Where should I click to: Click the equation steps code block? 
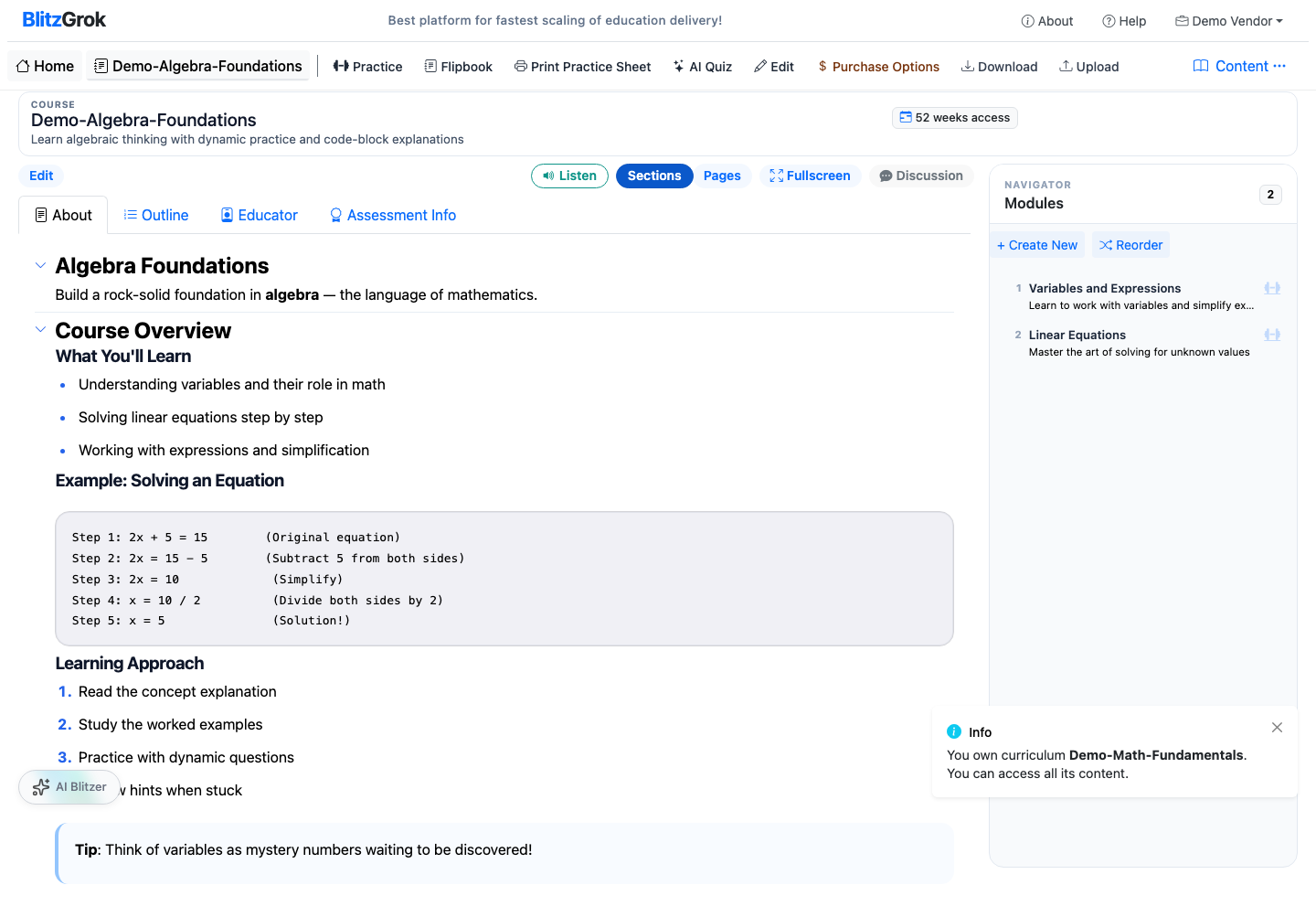(x=504, y=579)
